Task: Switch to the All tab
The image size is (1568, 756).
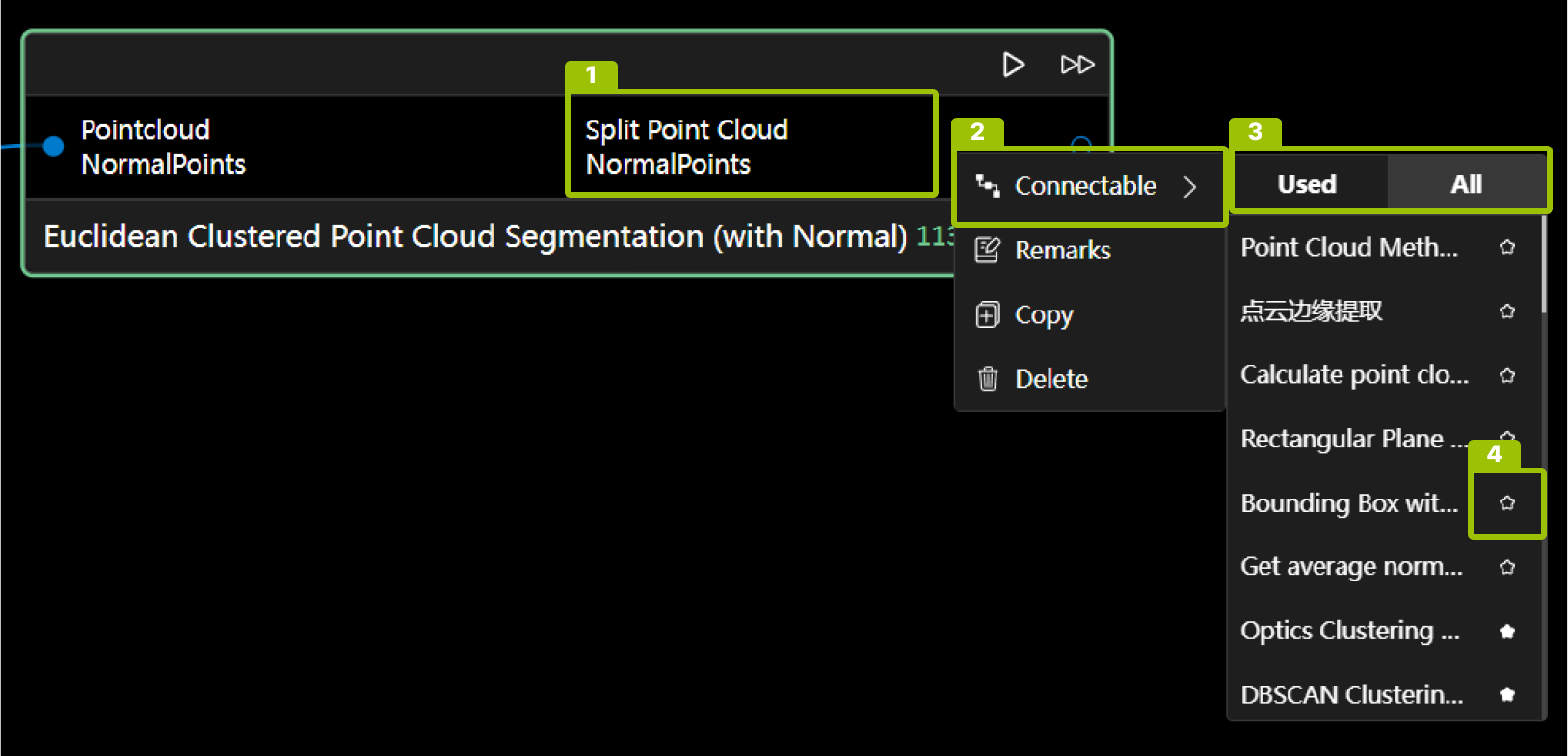Action: [1466, 184]
